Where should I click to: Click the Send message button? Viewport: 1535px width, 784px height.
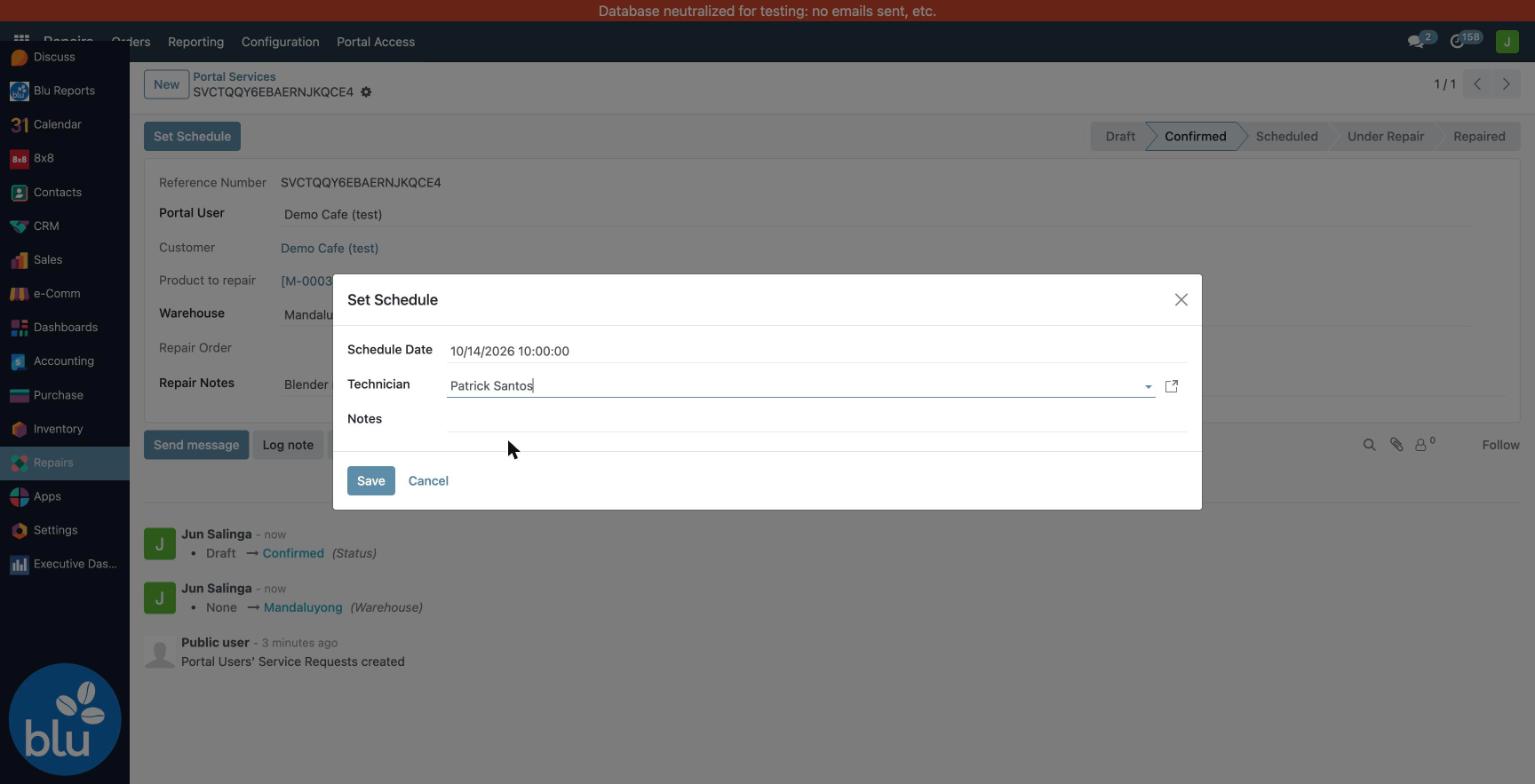click(196, 445)
